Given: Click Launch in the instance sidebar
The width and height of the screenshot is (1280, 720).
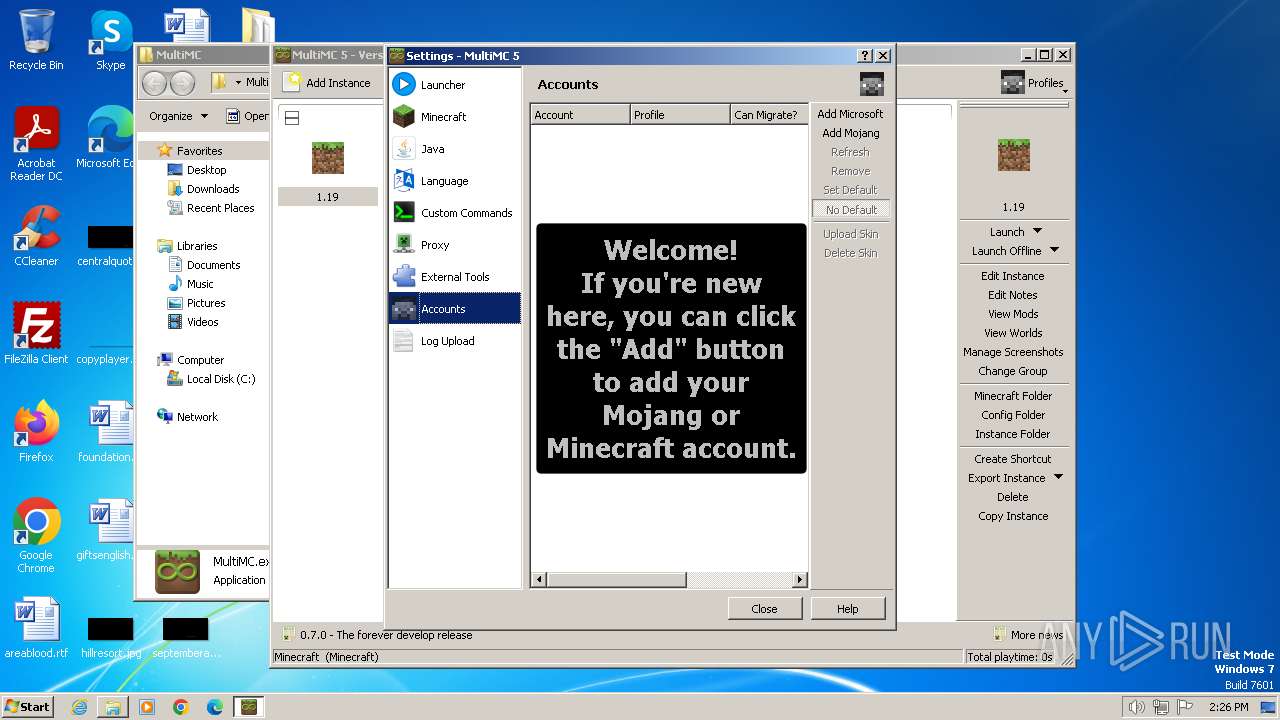Looking at the screenshot, I should point(1006,232).
